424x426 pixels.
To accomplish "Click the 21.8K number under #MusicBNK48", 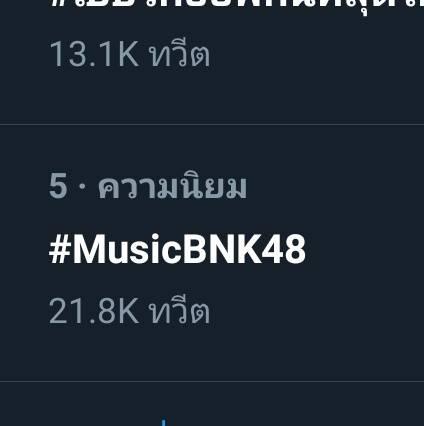I will coord(94,311).
